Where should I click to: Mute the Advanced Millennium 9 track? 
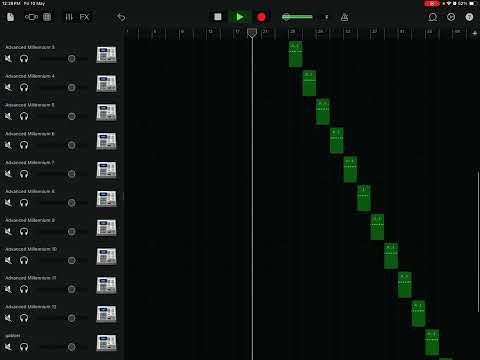8,232
